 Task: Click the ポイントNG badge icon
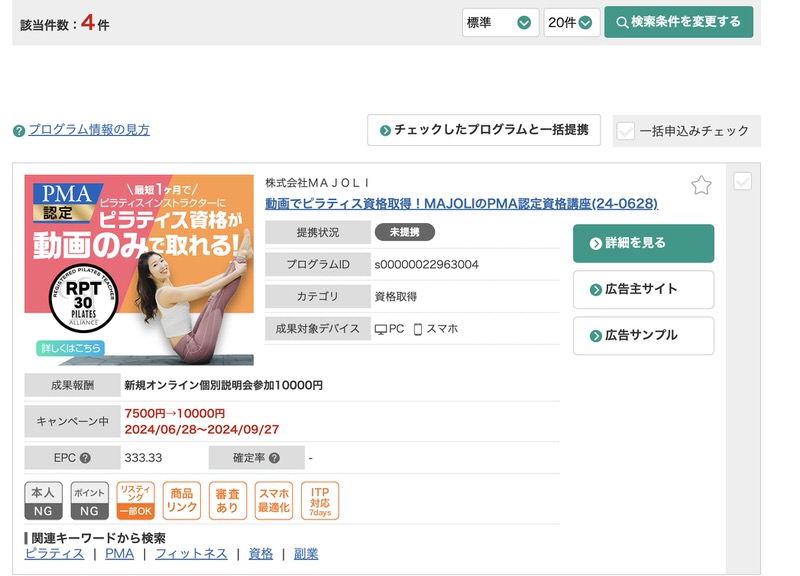90,501
